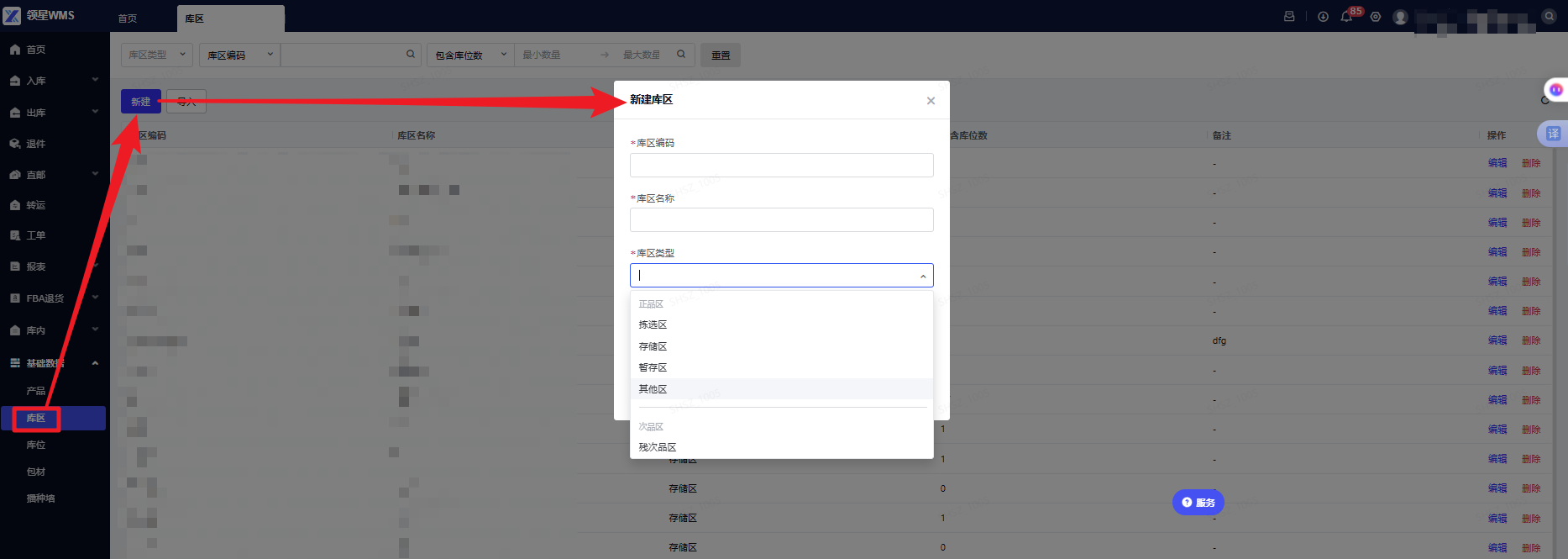Switch to the 库区 tab
Viewport: 1568px width, 559px height.
pos(230,18)
